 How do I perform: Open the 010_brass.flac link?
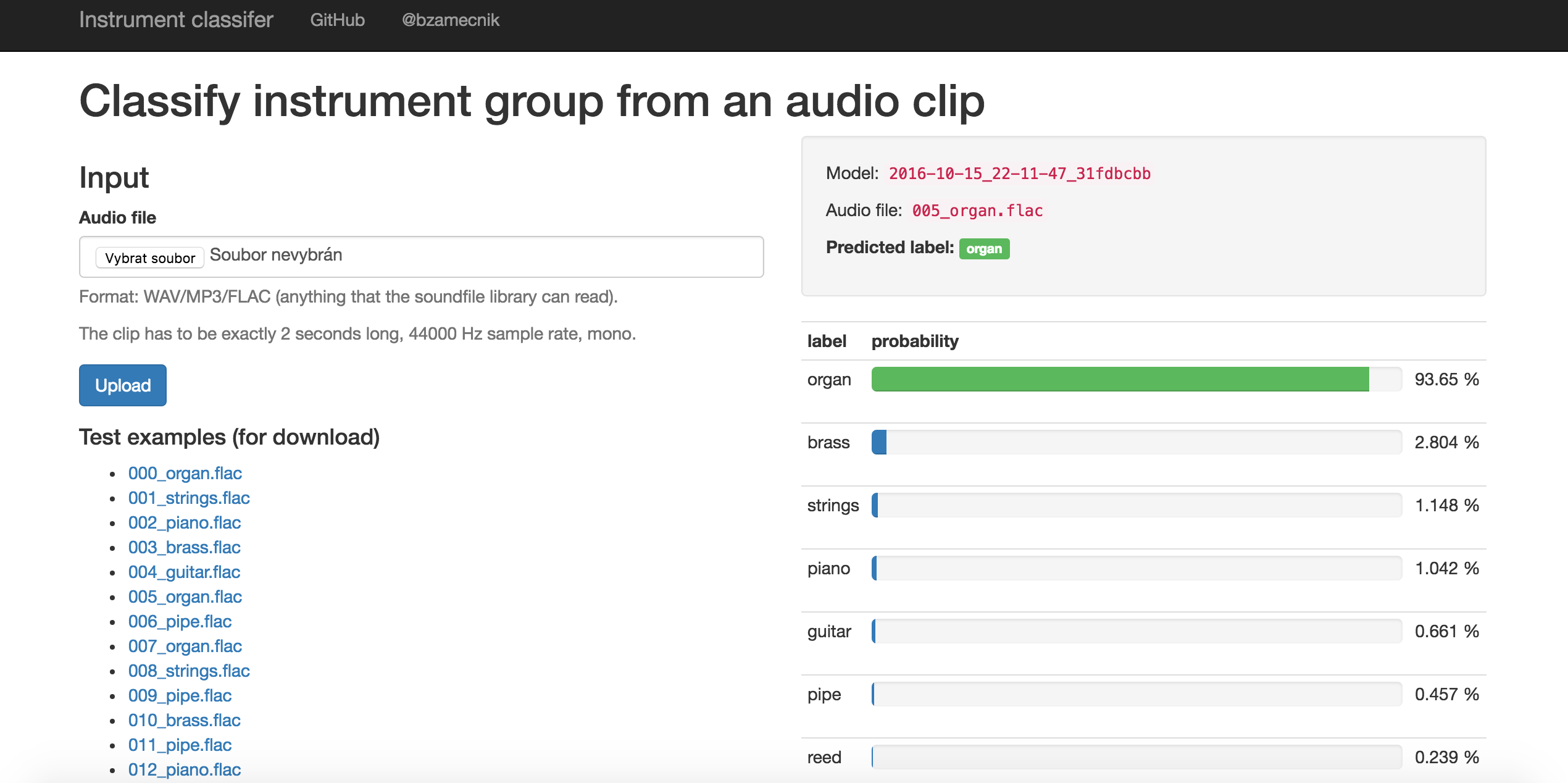(x=184, y=720)
